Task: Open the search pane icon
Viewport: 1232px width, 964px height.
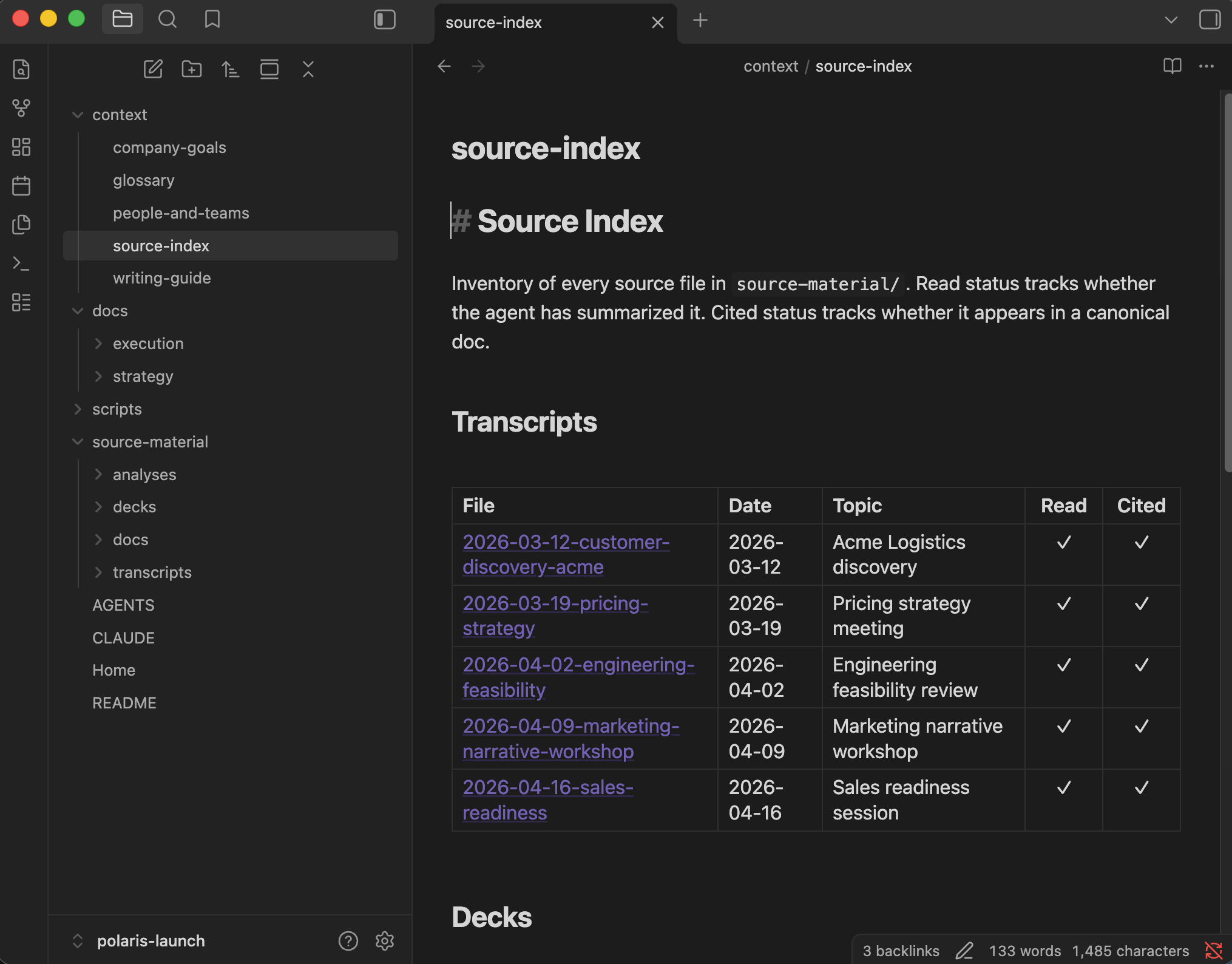Action: [168, 19]
